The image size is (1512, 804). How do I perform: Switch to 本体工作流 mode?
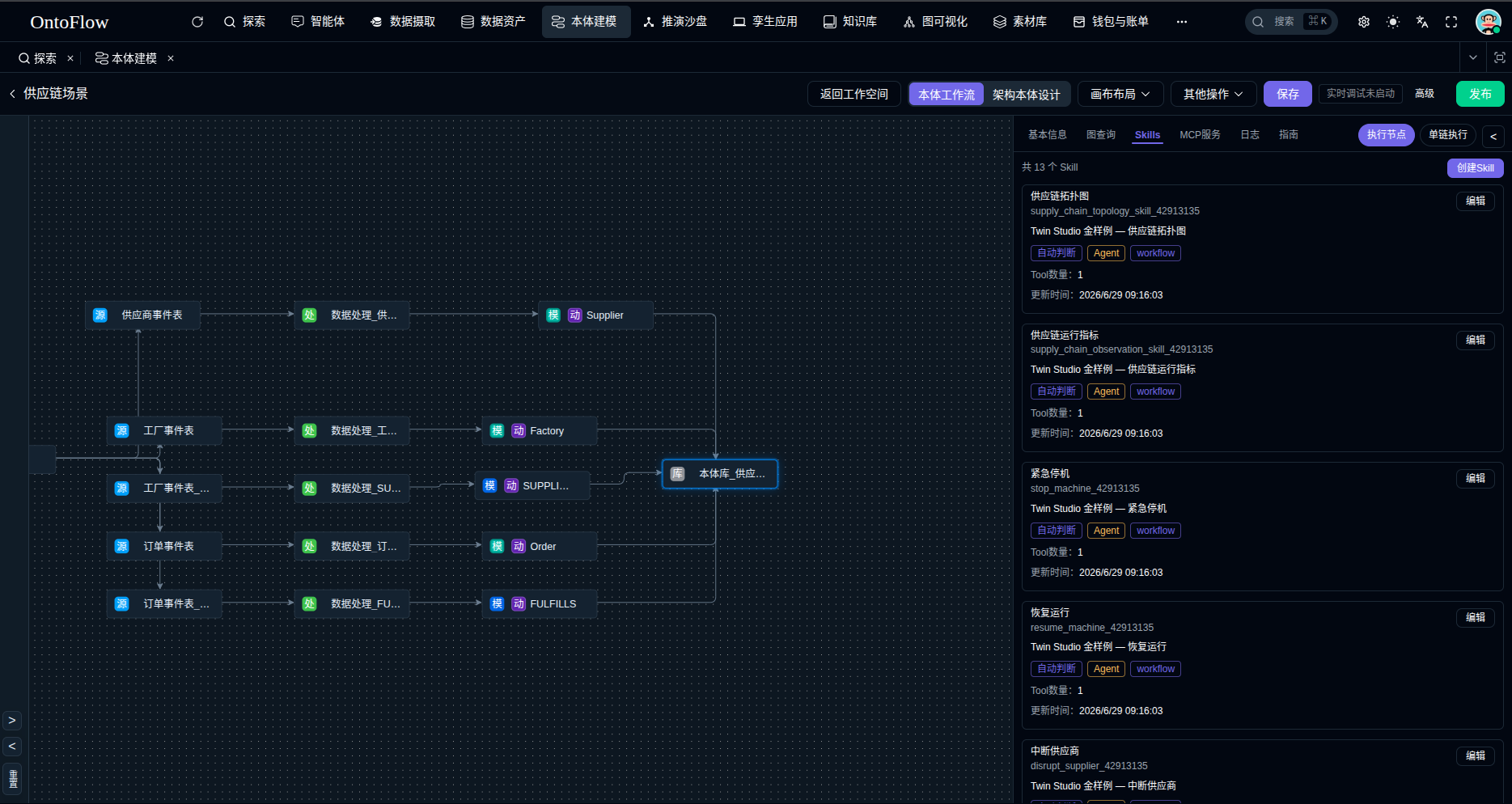coord(947,95)
